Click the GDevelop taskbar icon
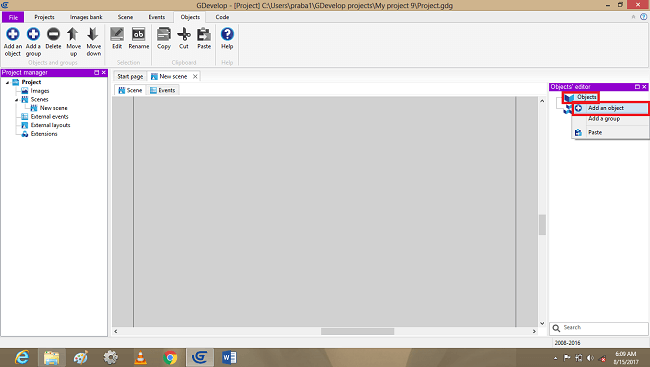650x367 pixels. click(200, 357)
